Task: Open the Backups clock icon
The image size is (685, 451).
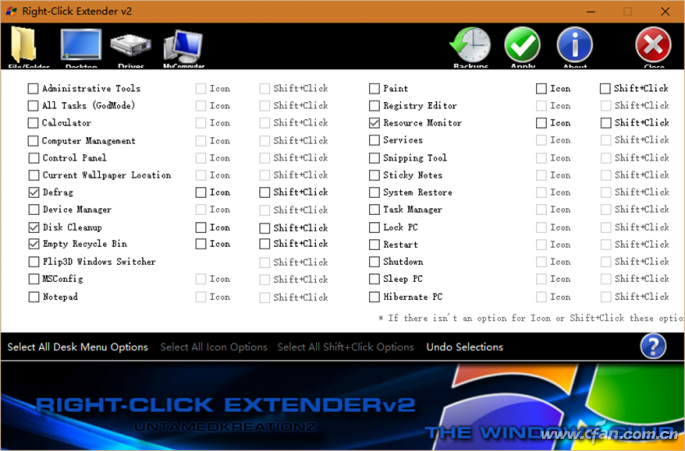Action: (470, 45)
